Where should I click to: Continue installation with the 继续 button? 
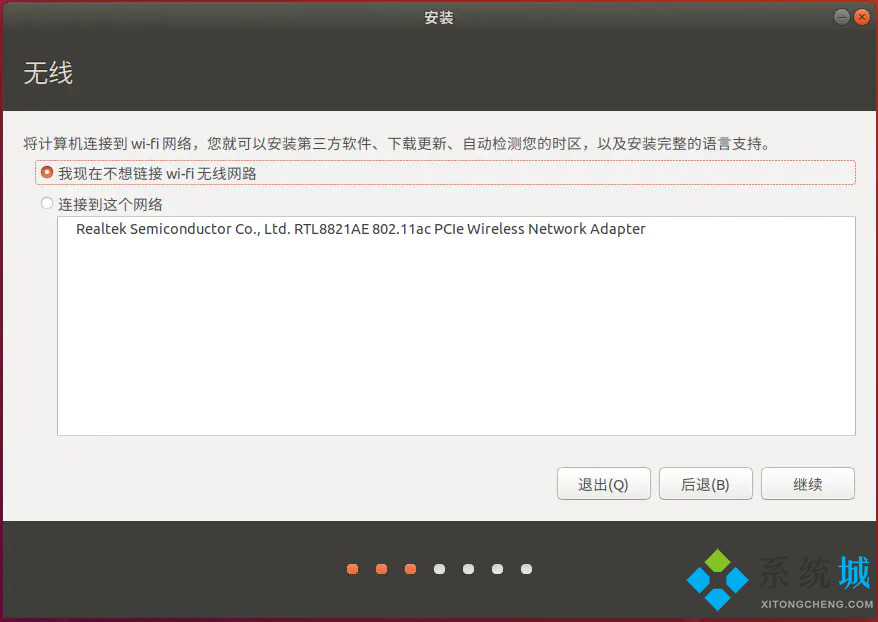(807, 484)
